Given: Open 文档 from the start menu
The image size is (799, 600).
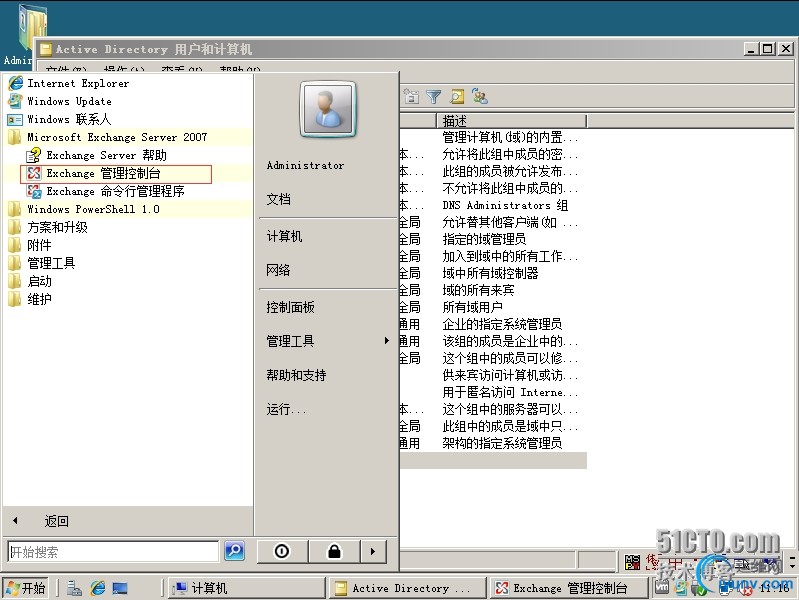Looking at the screenshot, I should click(x=278, y=199).
